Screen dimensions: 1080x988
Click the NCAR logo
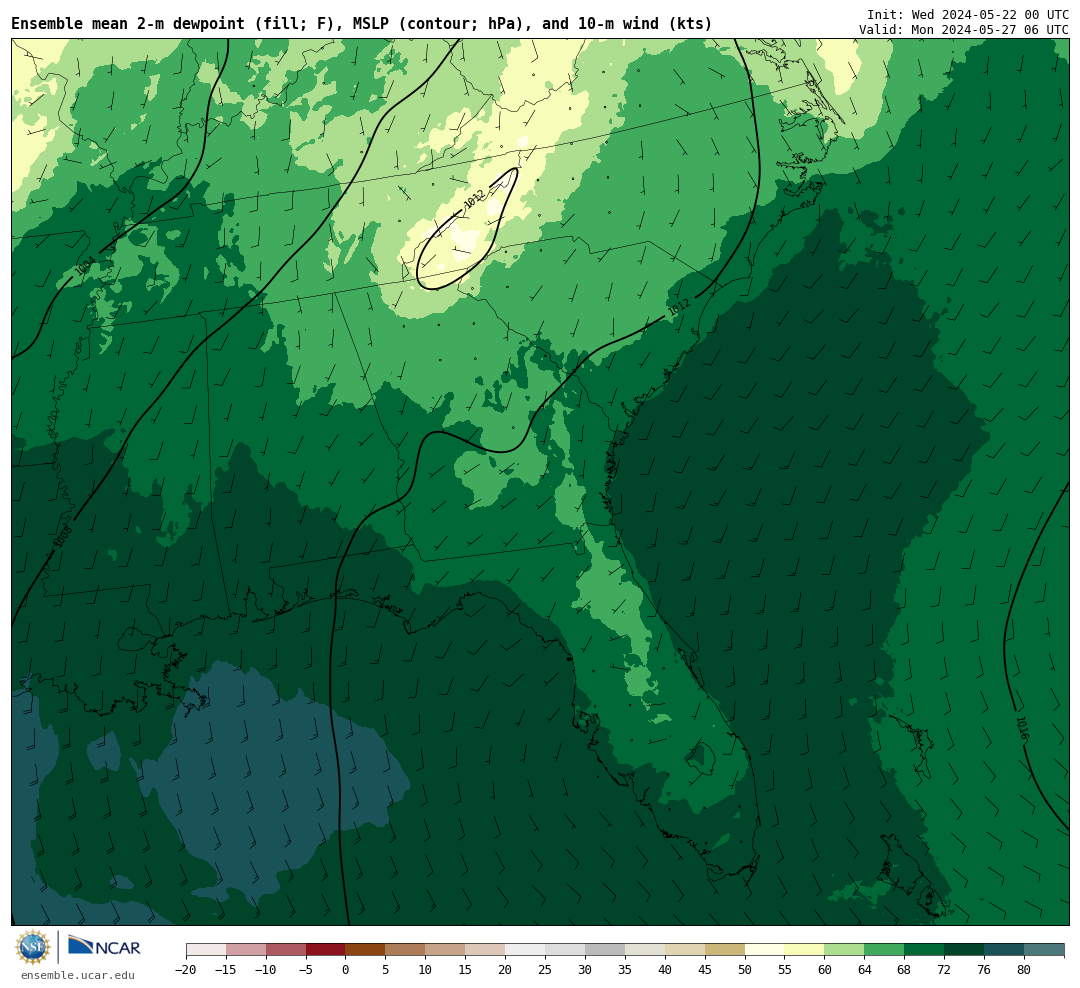104,945
